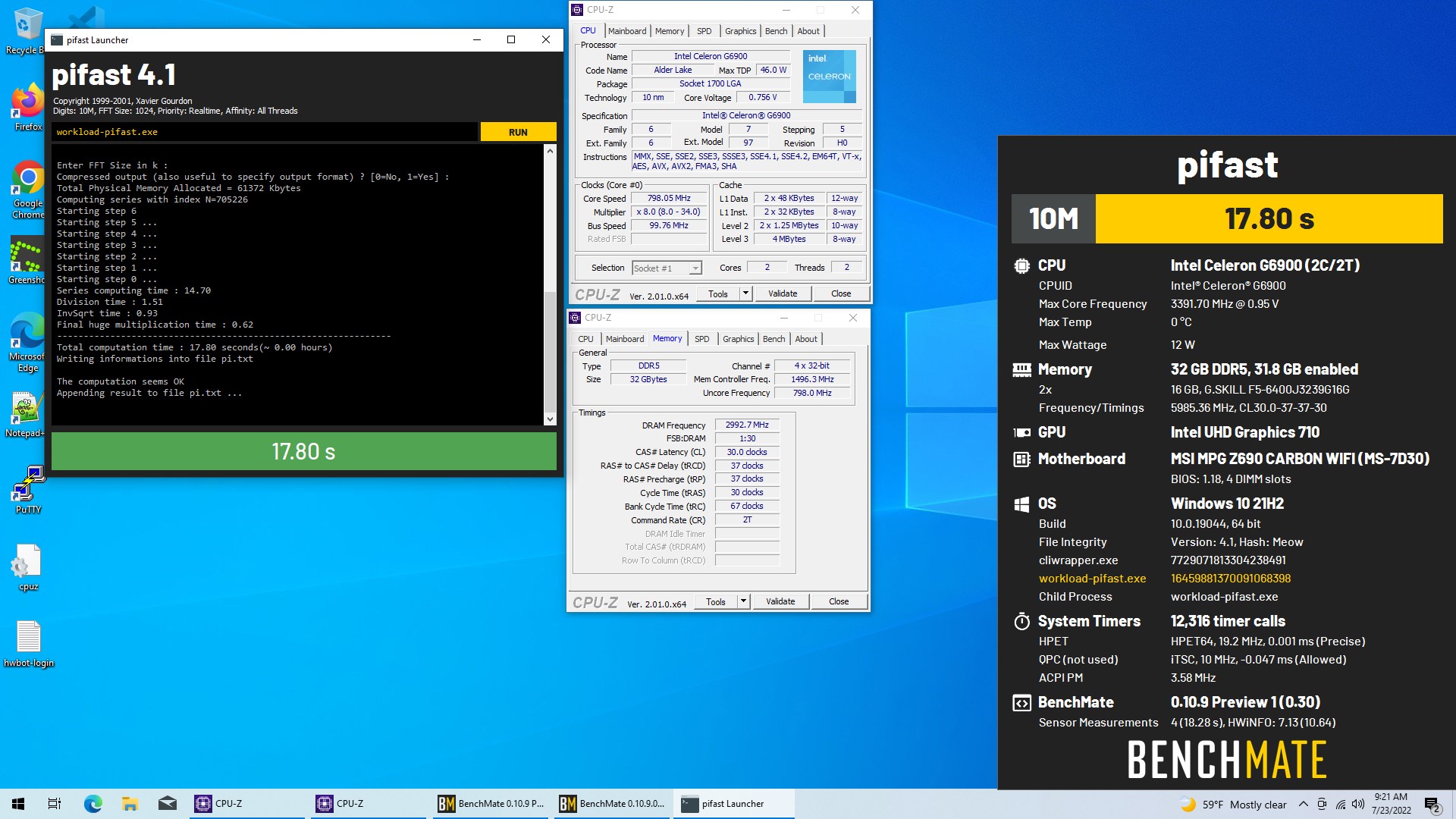Open Bench tab in top CPU-Z window
This screenshot has width=1456, height=819.
click(x=776, y=31)
